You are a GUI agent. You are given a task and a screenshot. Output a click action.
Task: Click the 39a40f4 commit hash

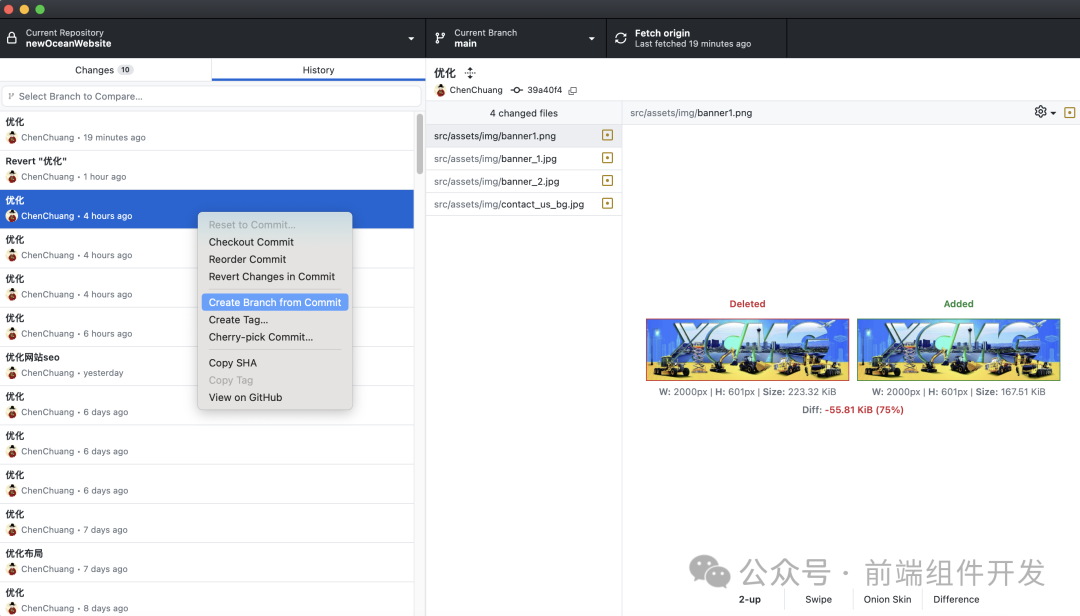(x=544, y=90)
